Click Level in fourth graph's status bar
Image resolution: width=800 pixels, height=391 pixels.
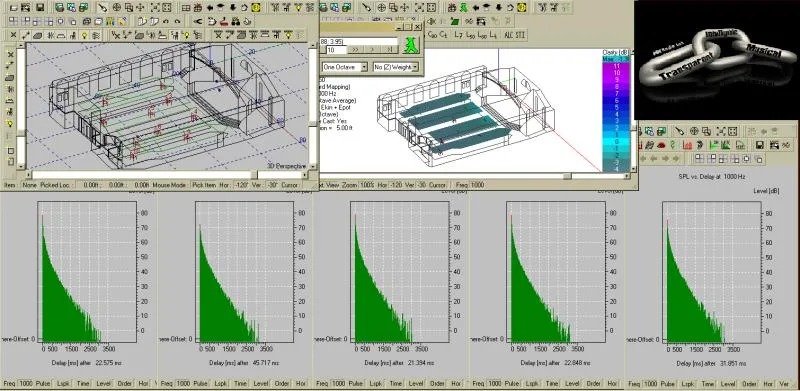[572, 383]
